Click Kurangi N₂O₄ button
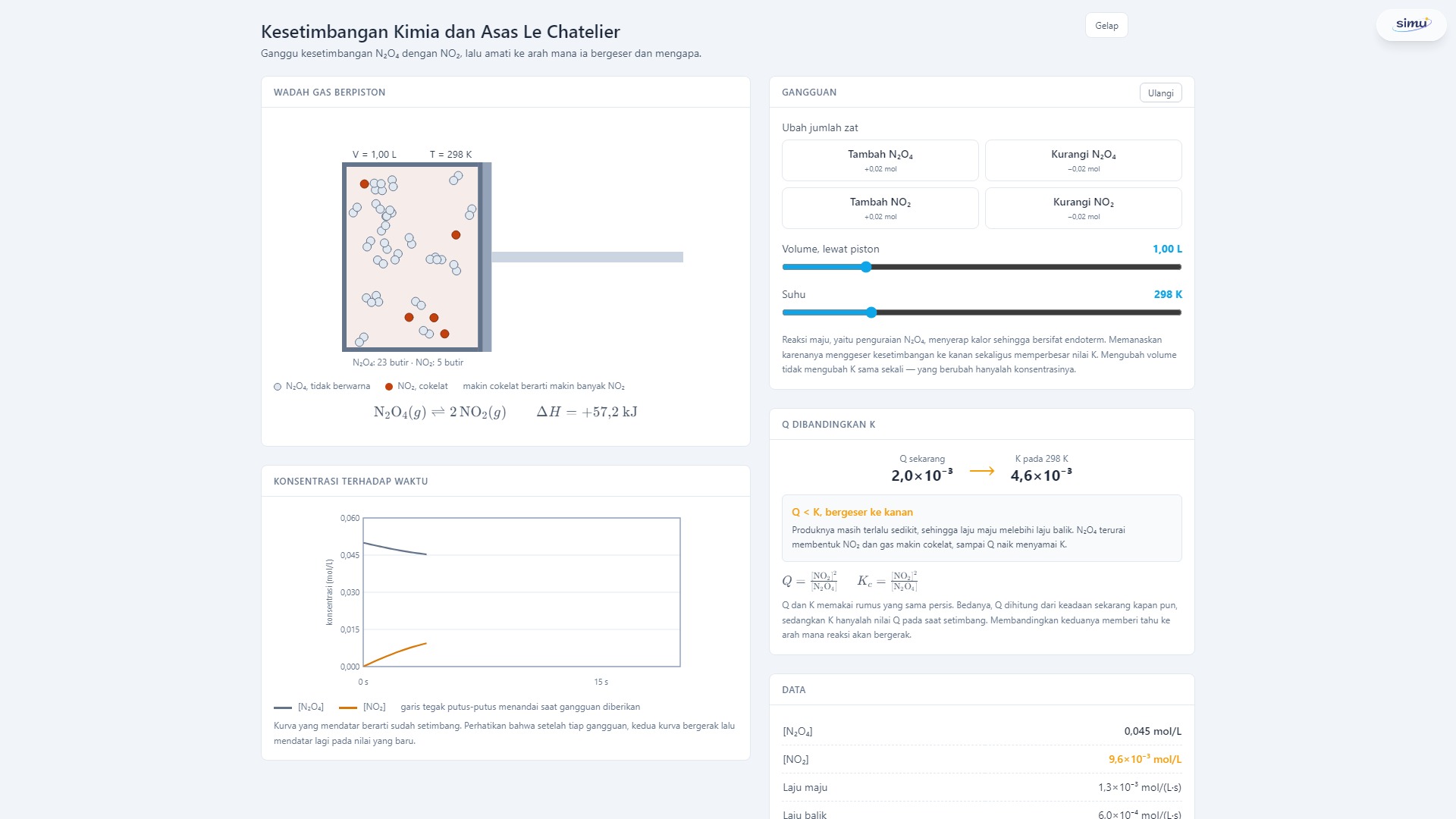Image resolution: width=1456 pixels, height=819 pixels. 1083,160
